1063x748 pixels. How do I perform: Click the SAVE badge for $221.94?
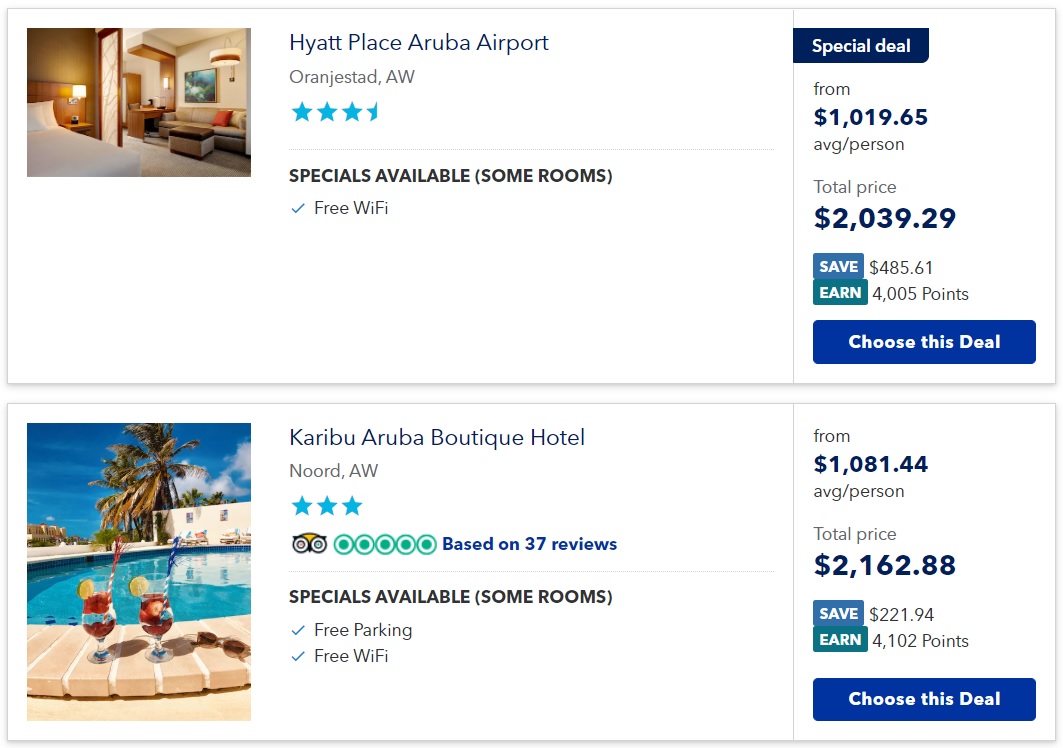pos(839,614)
